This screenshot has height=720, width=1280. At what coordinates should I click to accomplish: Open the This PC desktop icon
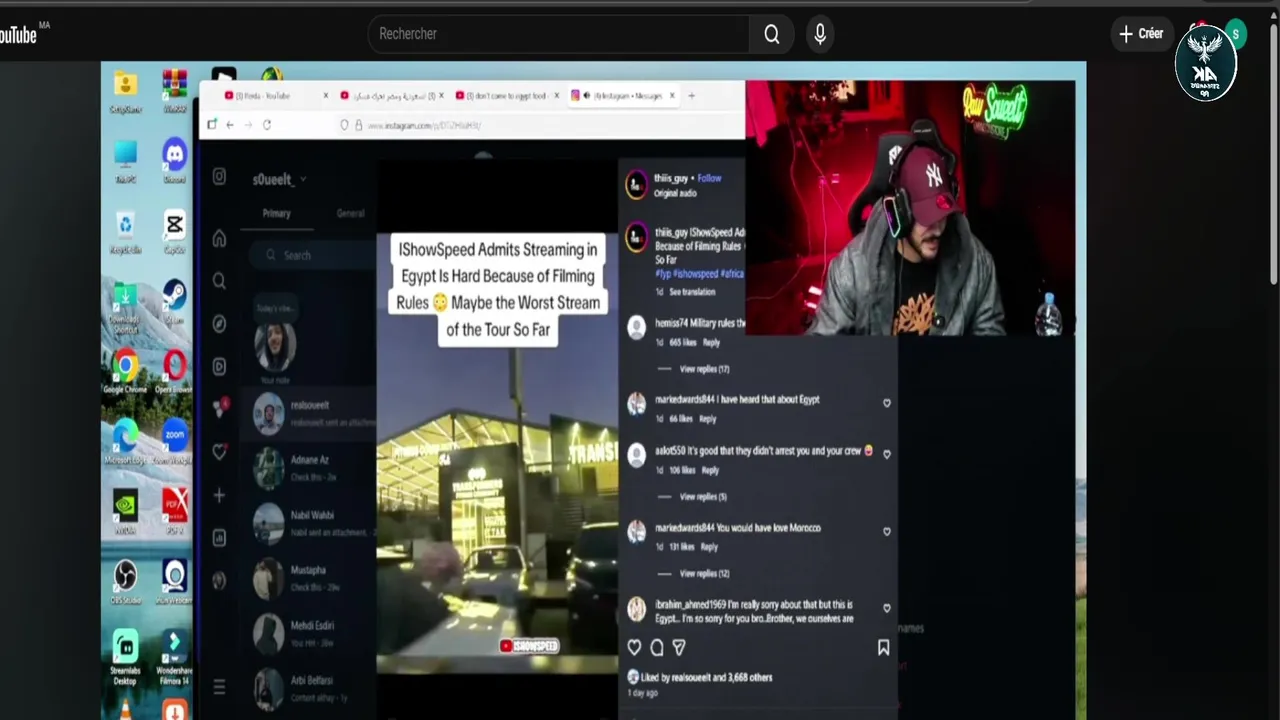point(125,160)
